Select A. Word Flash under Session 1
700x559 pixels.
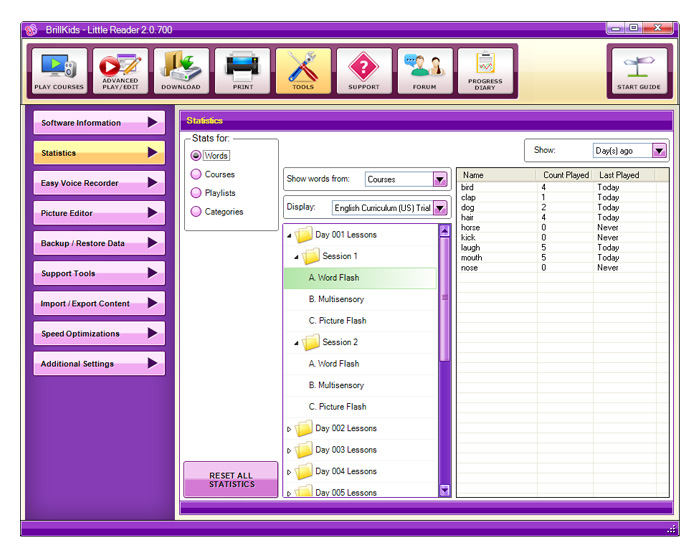[360, 278]
